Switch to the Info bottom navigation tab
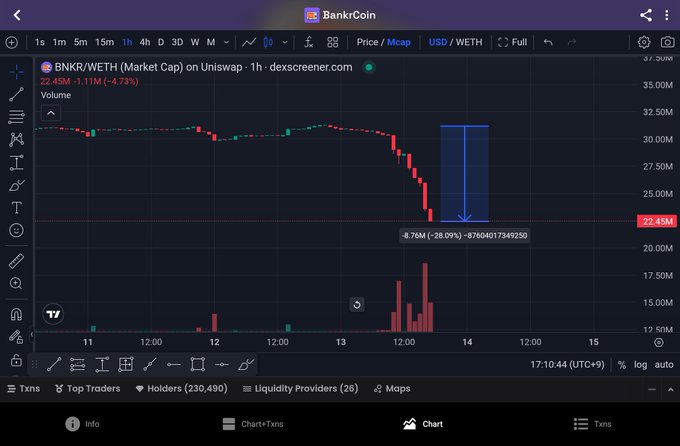The height and width of the screenshot is (446, 680). (x=82, y=424)
